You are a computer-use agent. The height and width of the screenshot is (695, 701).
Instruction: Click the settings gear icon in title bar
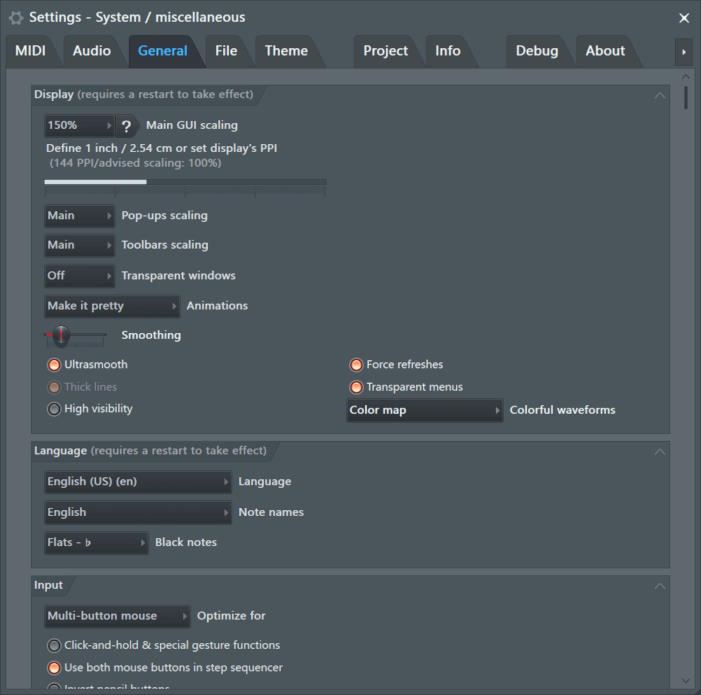pyautogui.click(x=16, y=17)
